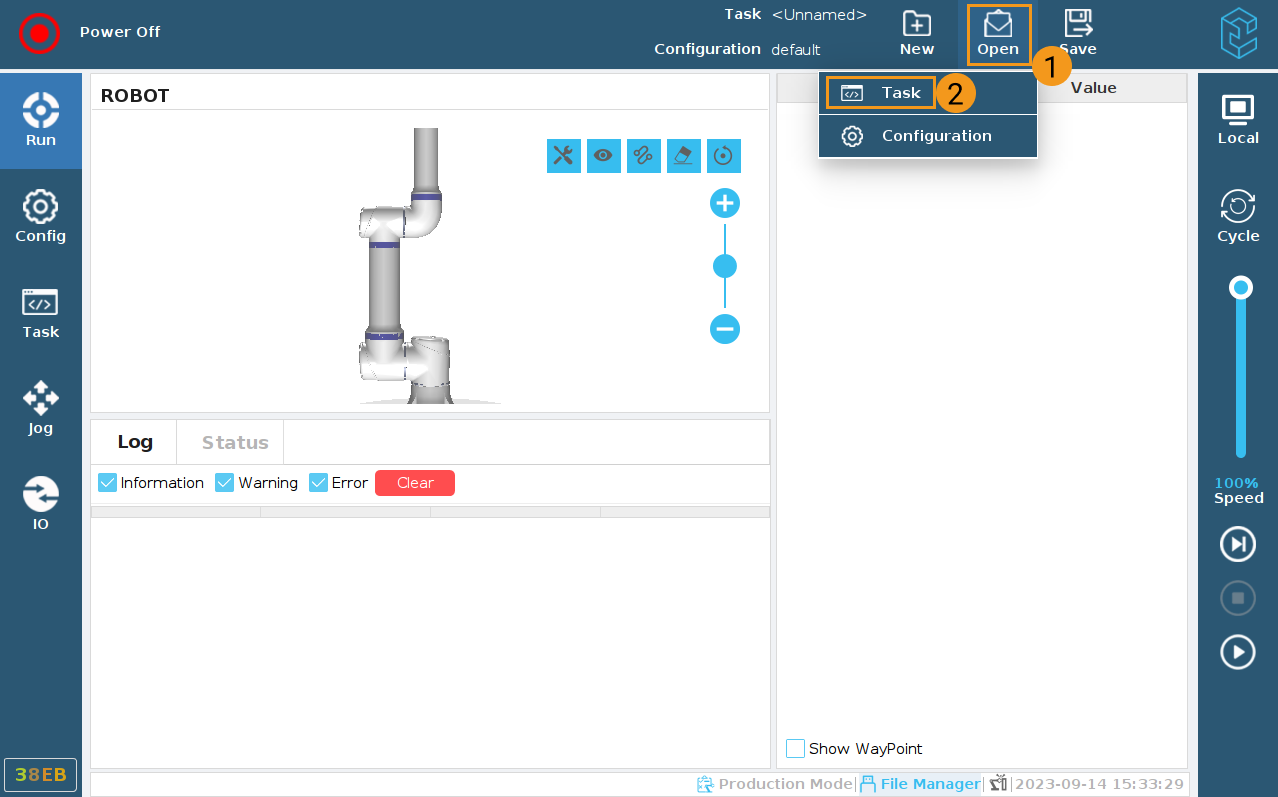Click the red Power Off indicator button
This screenshot has width=1278, height=797.
[39, 33]
